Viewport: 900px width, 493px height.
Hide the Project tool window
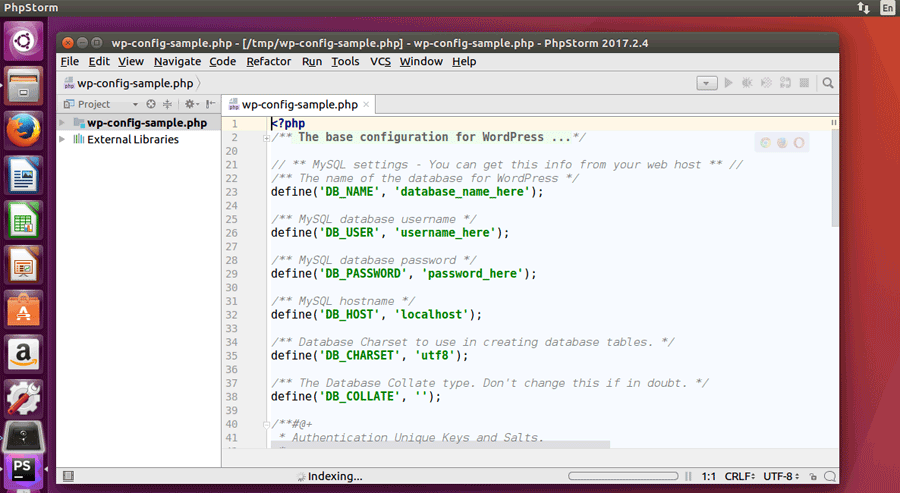tap(211, 104)
